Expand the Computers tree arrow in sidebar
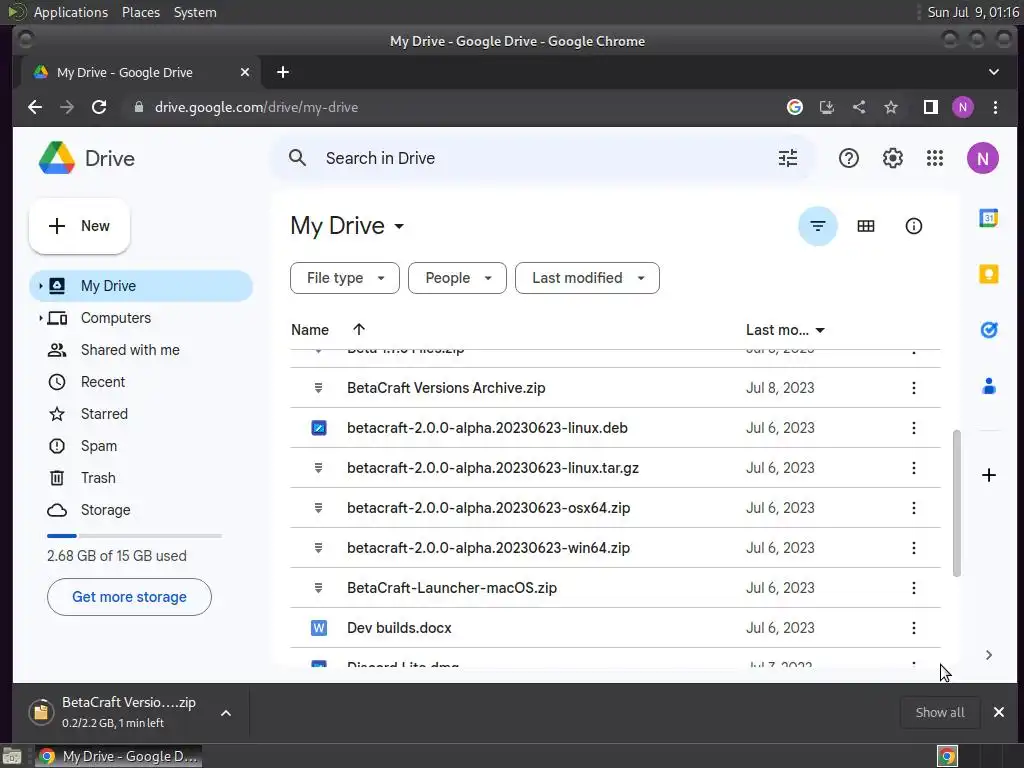The image size is (1024, 768). 40,318
